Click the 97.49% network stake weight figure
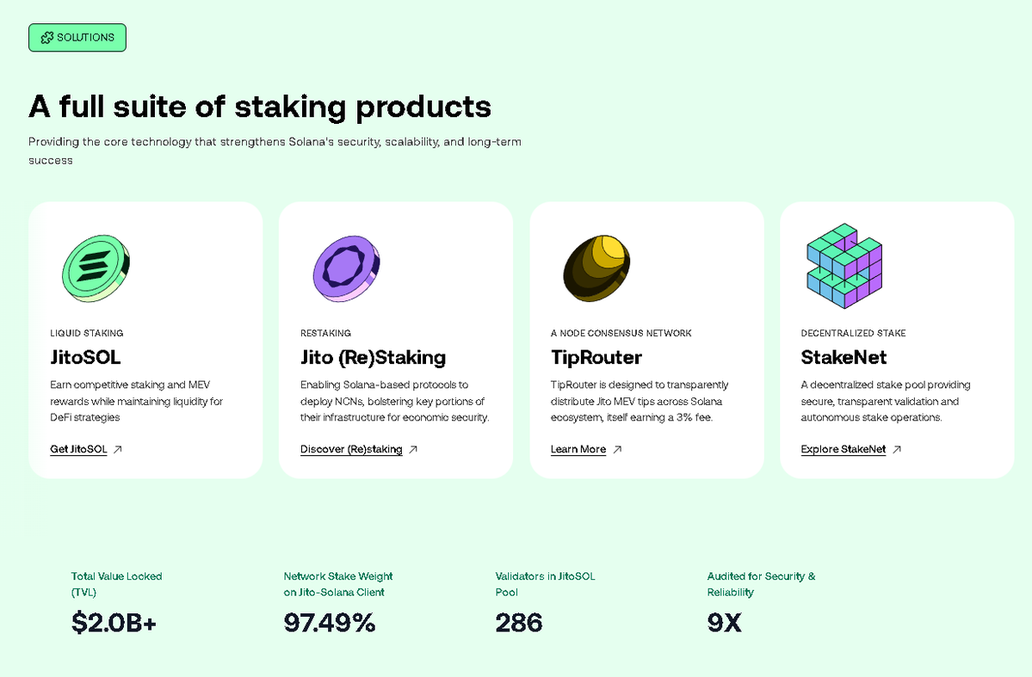 point(329,623)
